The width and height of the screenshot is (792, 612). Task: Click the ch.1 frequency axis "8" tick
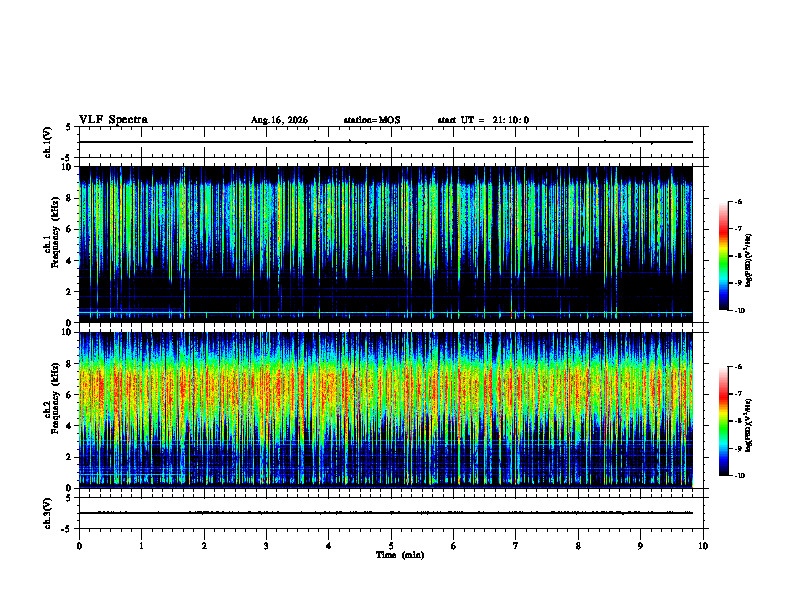point(70,198)
